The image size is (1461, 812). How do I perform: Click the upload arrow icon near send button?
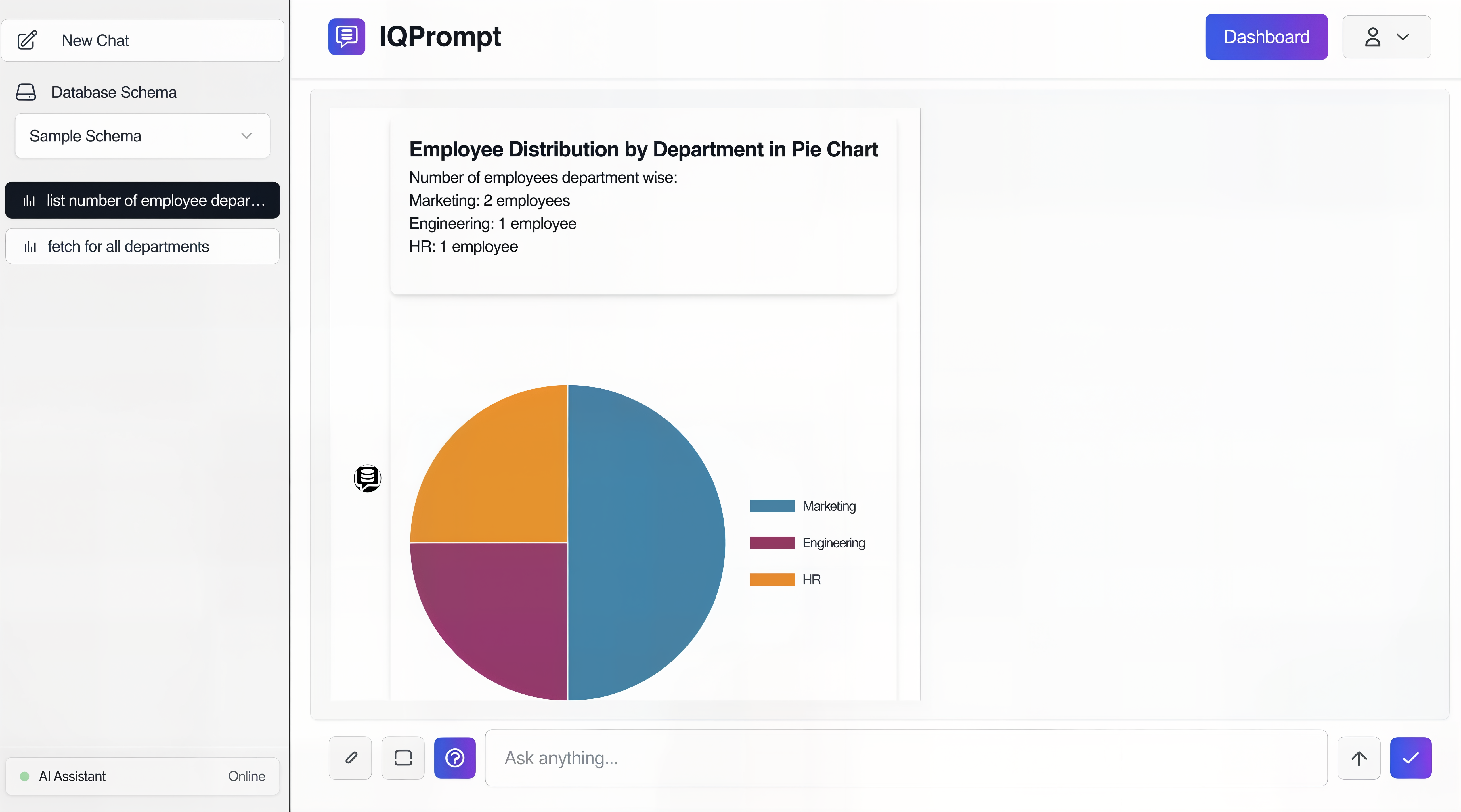click(1359, 758)
